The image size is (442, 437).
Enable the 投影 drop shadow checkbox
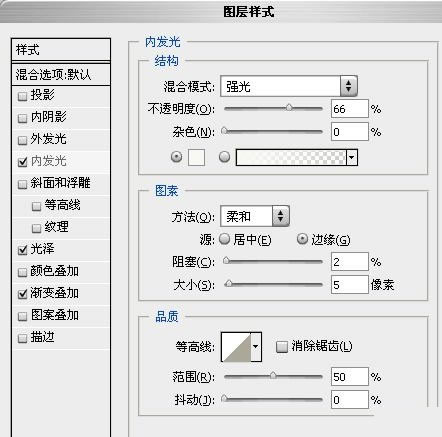point(23,96)
